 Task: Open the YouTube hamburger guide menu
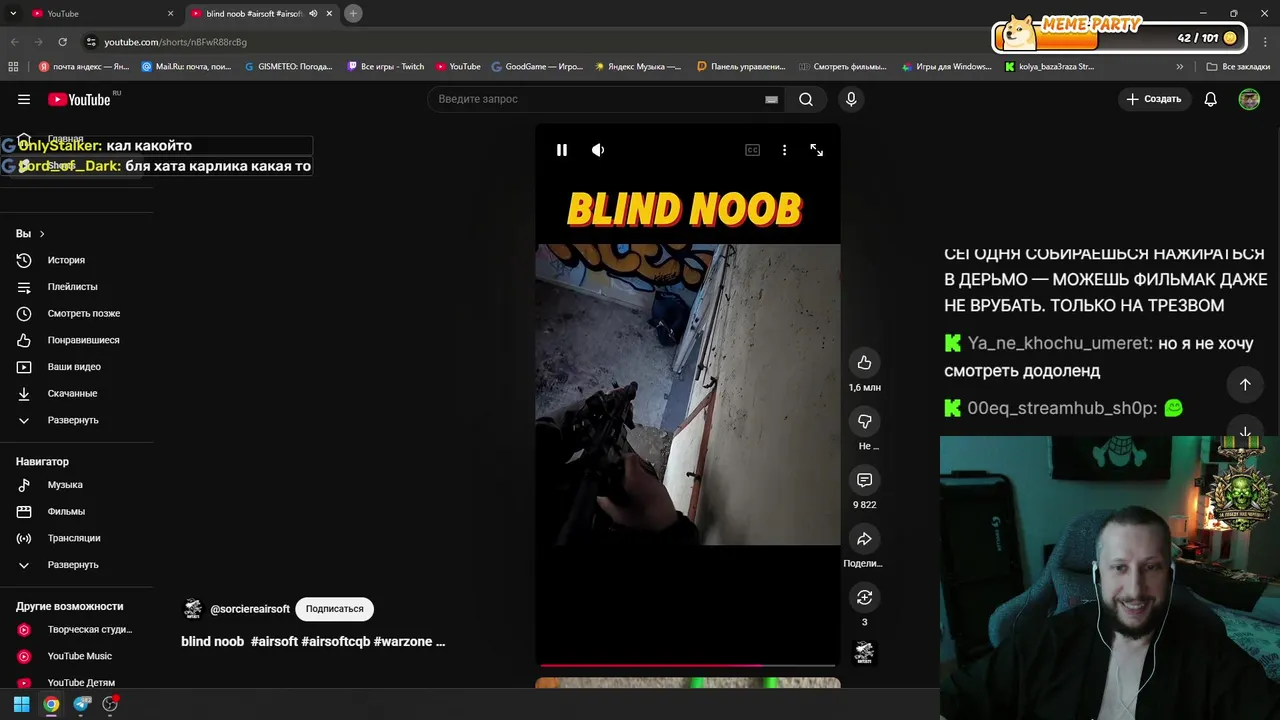[x=24, y=99]
